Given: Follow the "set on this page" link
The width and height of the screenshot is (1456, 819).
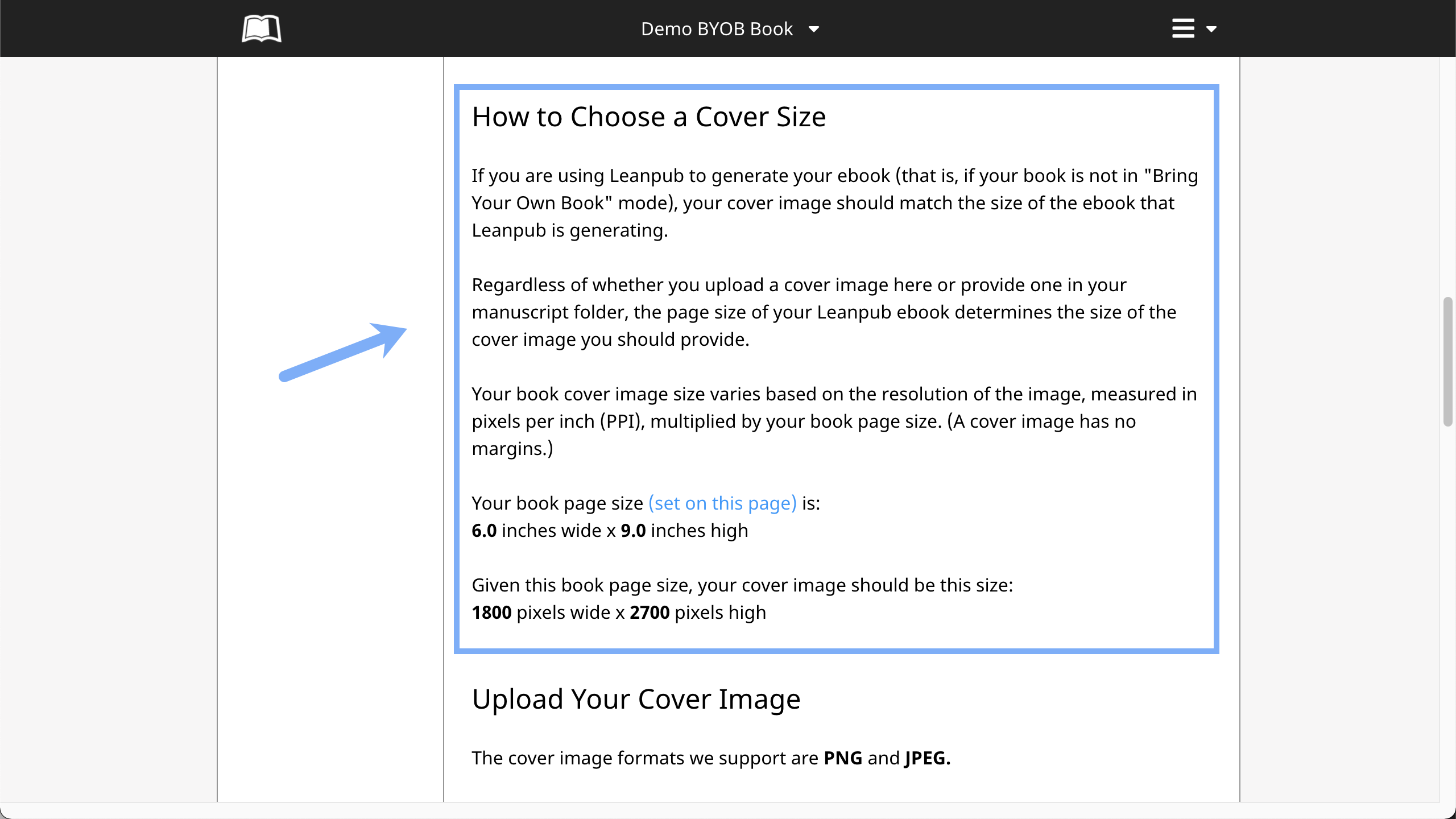Looking at the screenshot, I should 722,503.
